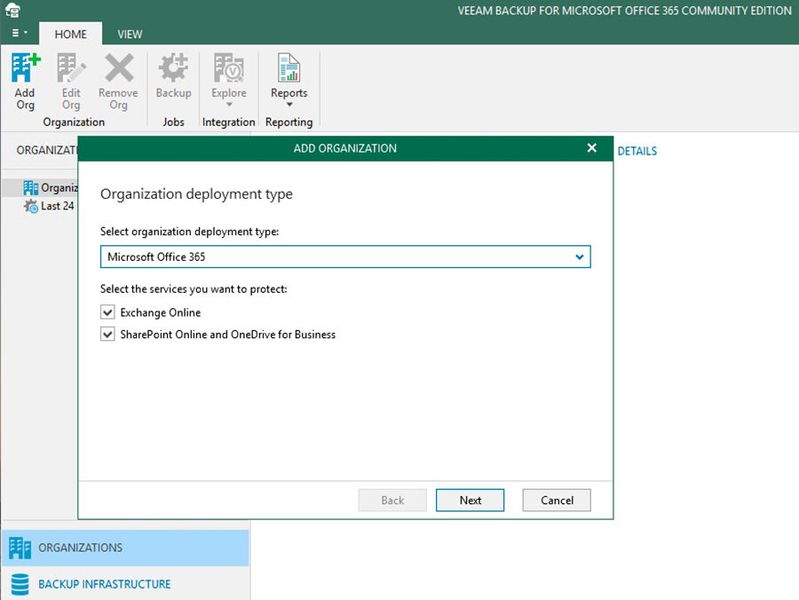
Task: Switch to the VIEW ribbon tab
Action: [x=129, y=34]
